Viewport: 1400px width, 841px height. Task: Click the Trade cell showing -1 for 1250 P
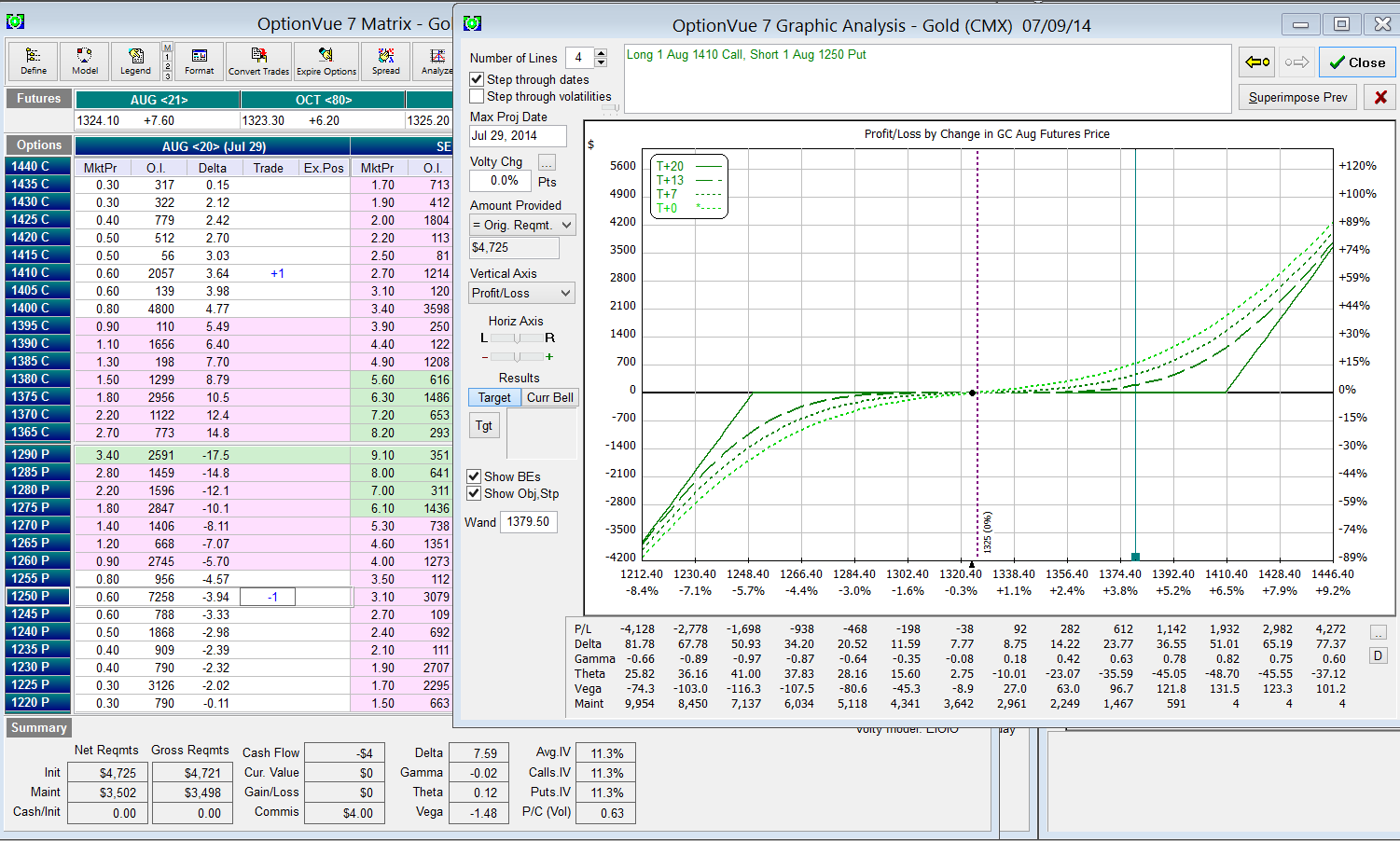coord(268,597)
